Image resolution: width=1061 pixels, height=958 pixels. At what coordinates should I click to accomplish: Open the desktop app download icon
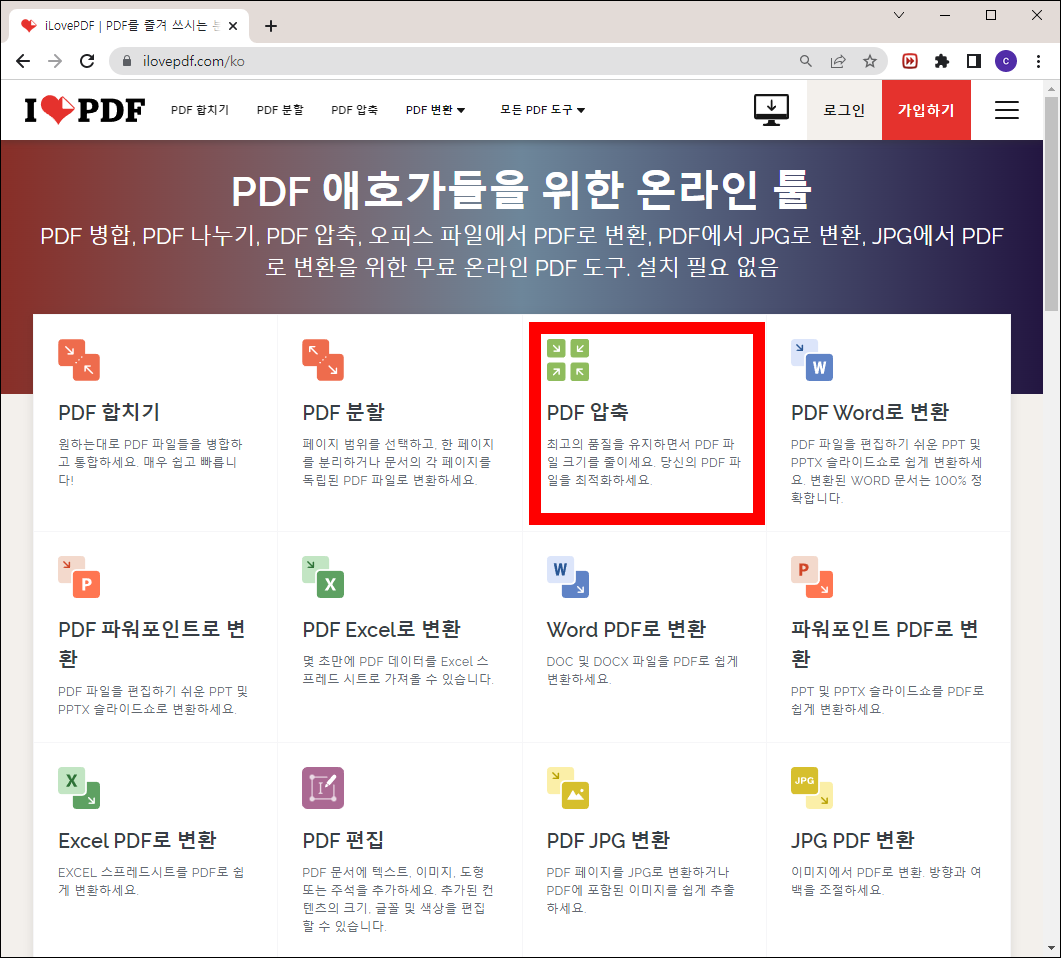coord(770,110)
